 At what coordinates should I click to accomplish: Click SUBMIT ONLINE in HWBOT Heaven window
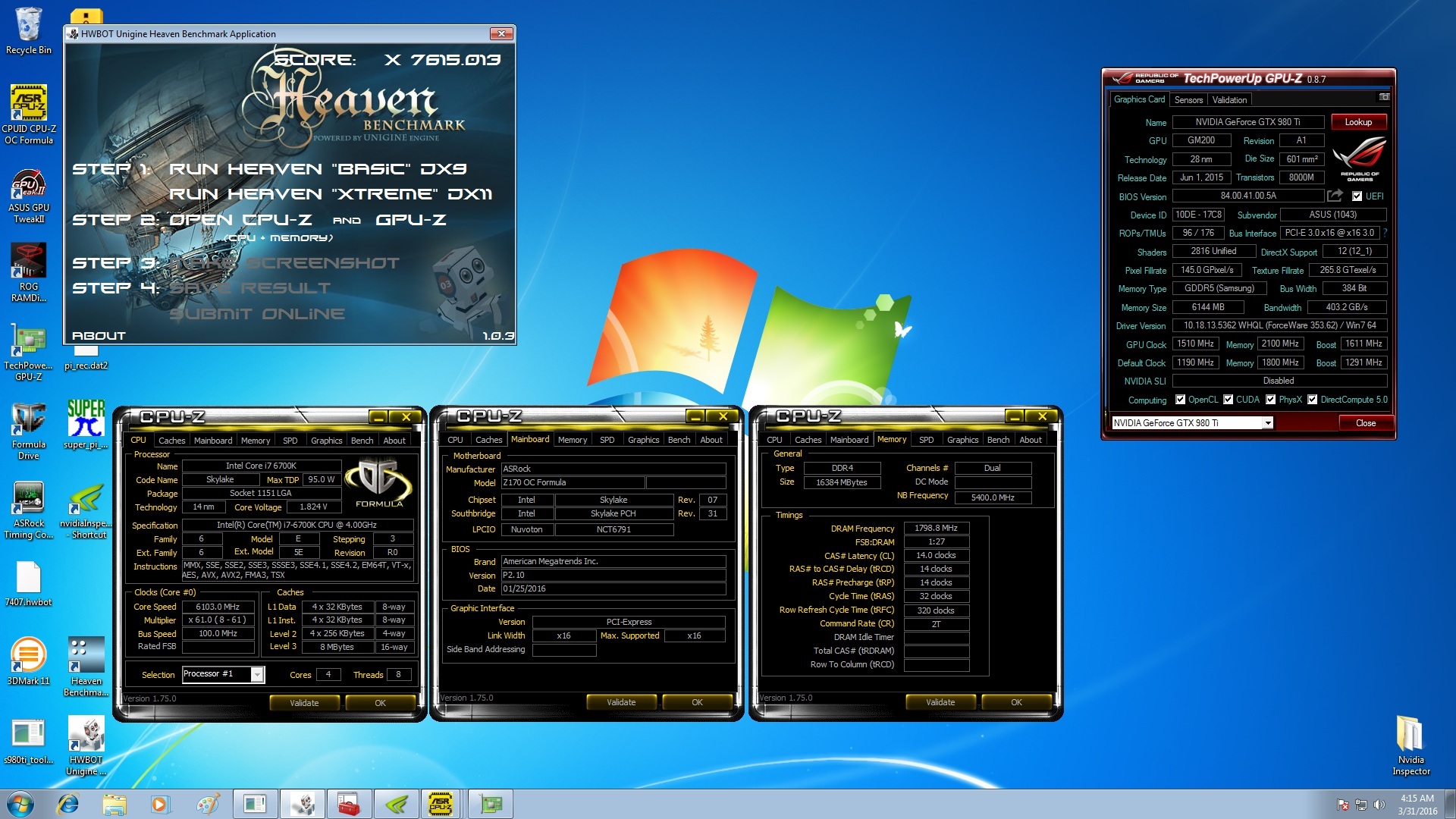pyautogui.click(x=257, y=314)
